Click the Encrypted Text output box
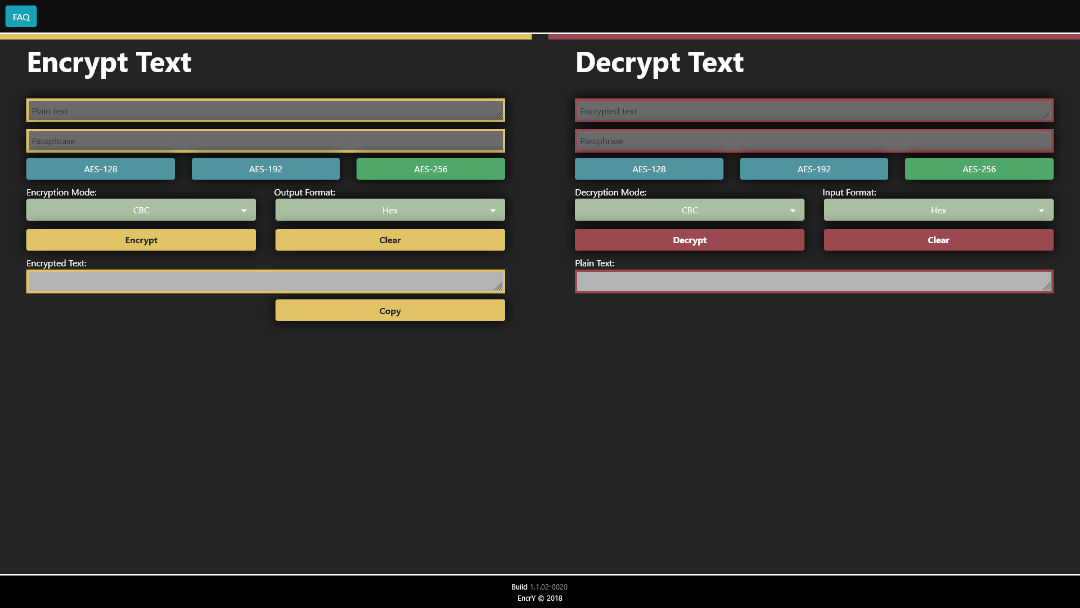The height and width of the screenshot is (608, 1080). [x=265, y=282]
